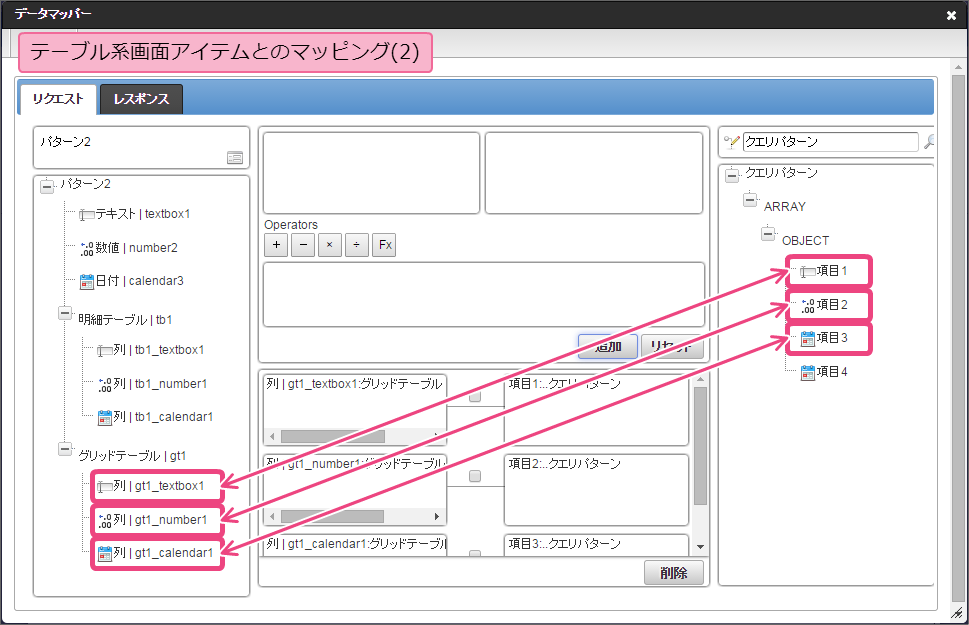Click the 項目2:...クエリパターン mapping box
The height and width of the screenshot is (625, 969).
point(596,490)
